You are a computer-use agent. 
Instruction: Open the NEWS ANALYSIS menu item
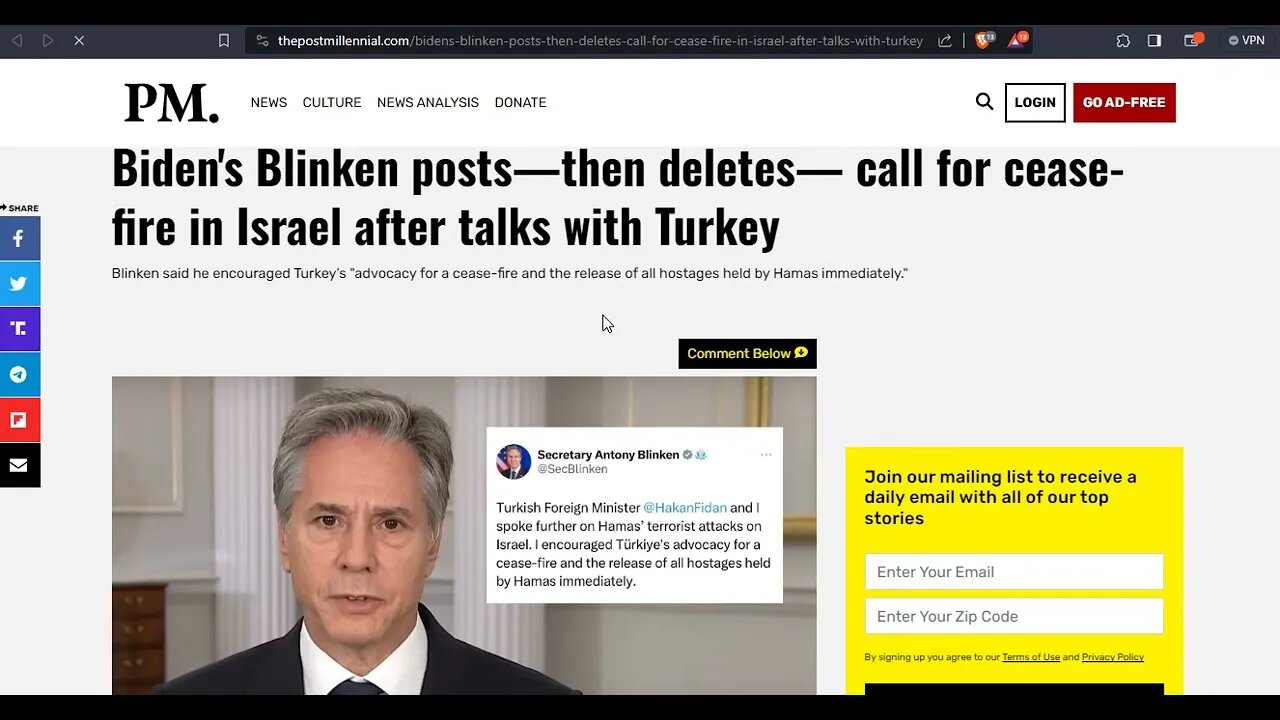point(428,103)
